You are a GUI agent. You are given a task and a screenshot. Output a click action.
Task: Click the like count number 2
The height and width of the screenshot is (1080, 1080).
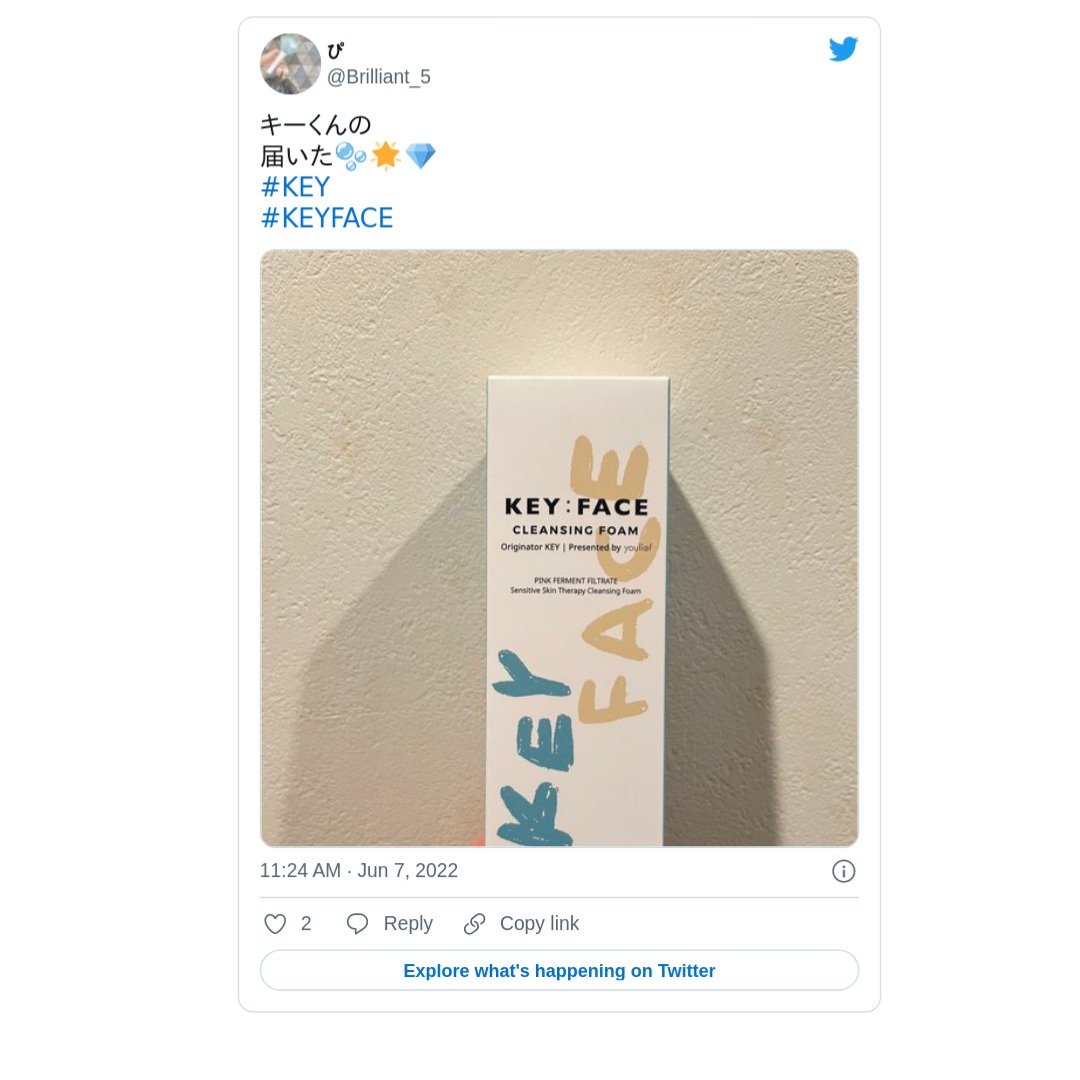click(306, 924)
